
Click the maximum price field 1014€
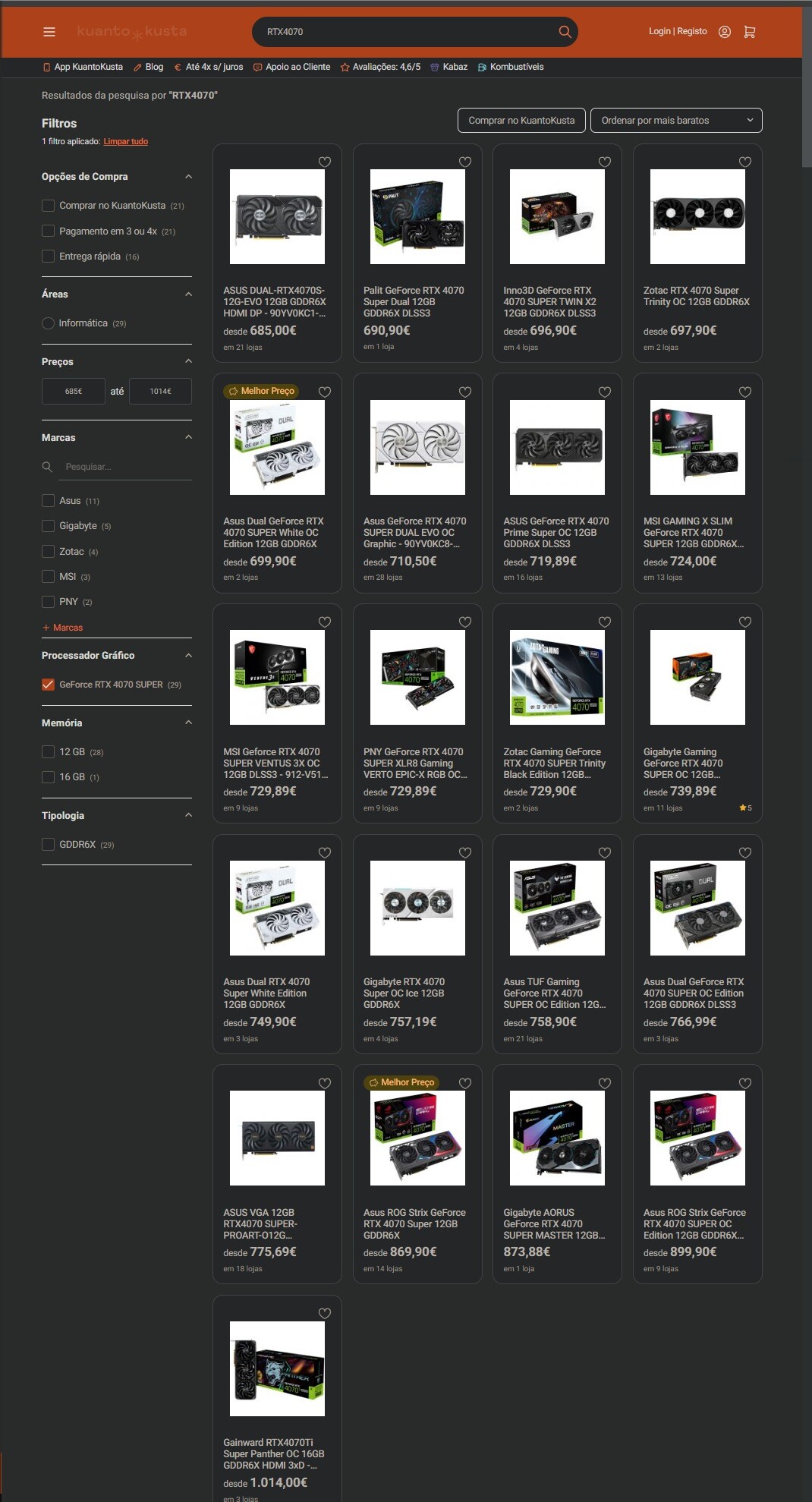click(160, 392)
